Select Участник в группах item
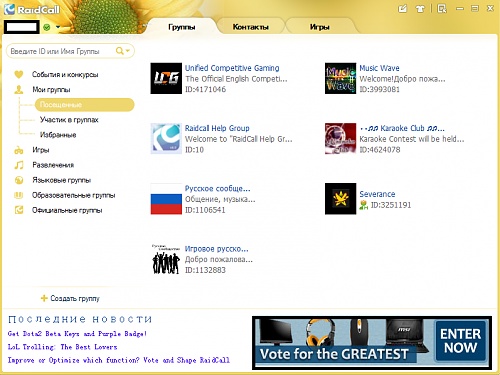500x375 pixels. click(69, 120)
